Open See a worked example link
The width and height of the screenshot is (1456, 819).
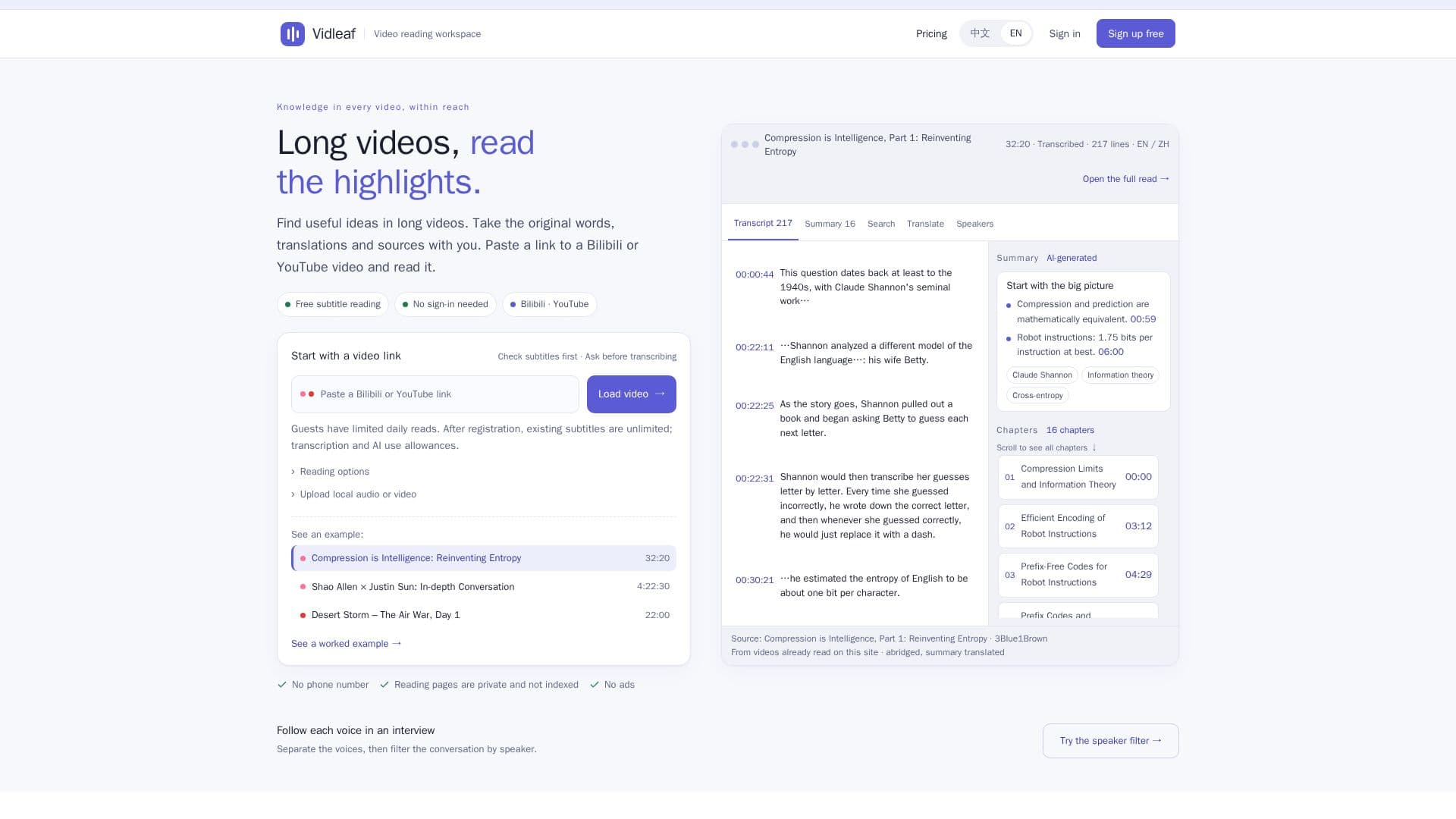click(347, 644)
